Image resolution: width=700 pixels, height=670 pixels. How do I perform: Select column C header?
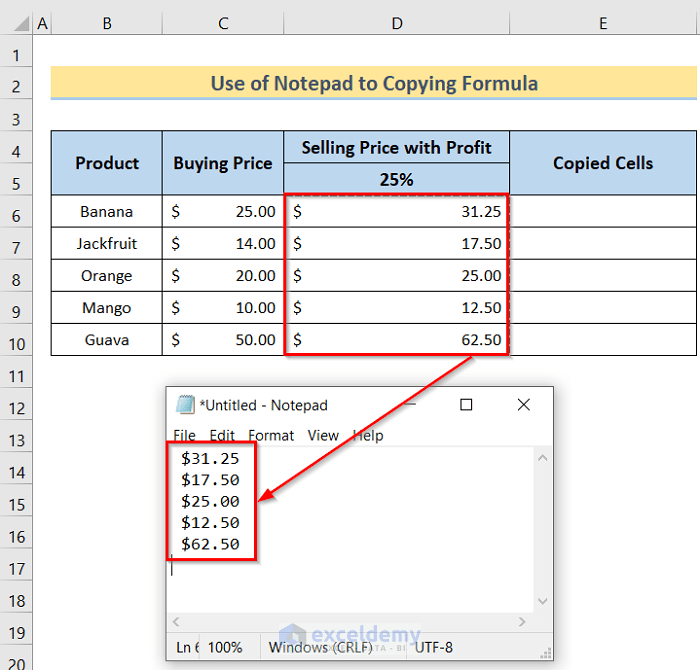pos(223,23)
